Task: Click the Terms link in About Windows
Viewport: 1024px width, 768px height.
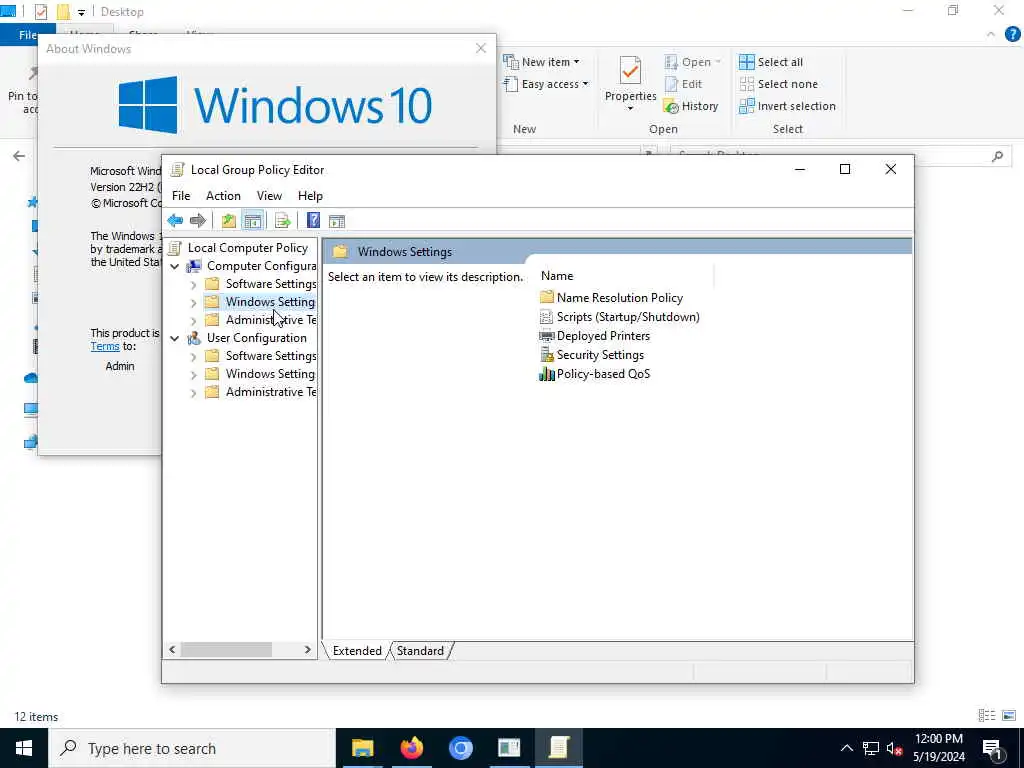Action: 104,347
